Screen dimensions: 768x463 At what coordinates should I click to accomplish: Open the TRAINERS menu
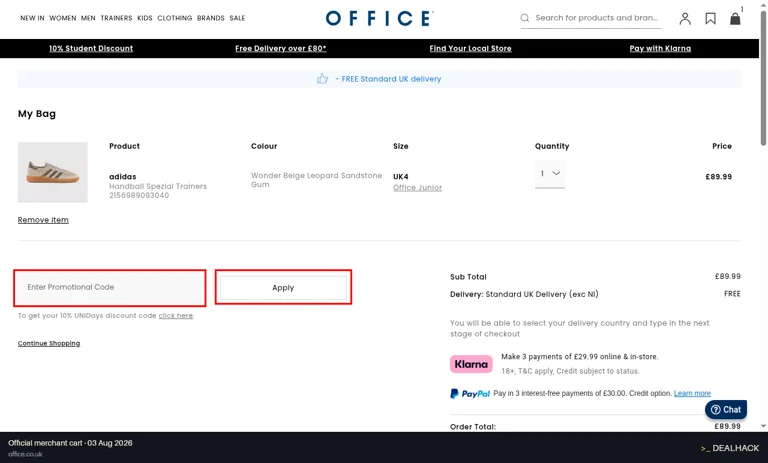click(x=117, y=18)
